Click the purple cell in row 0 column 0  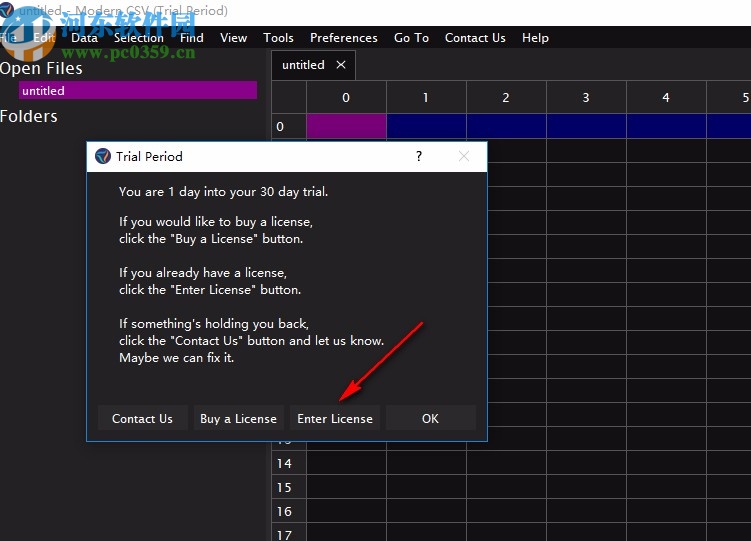[346, 126]
